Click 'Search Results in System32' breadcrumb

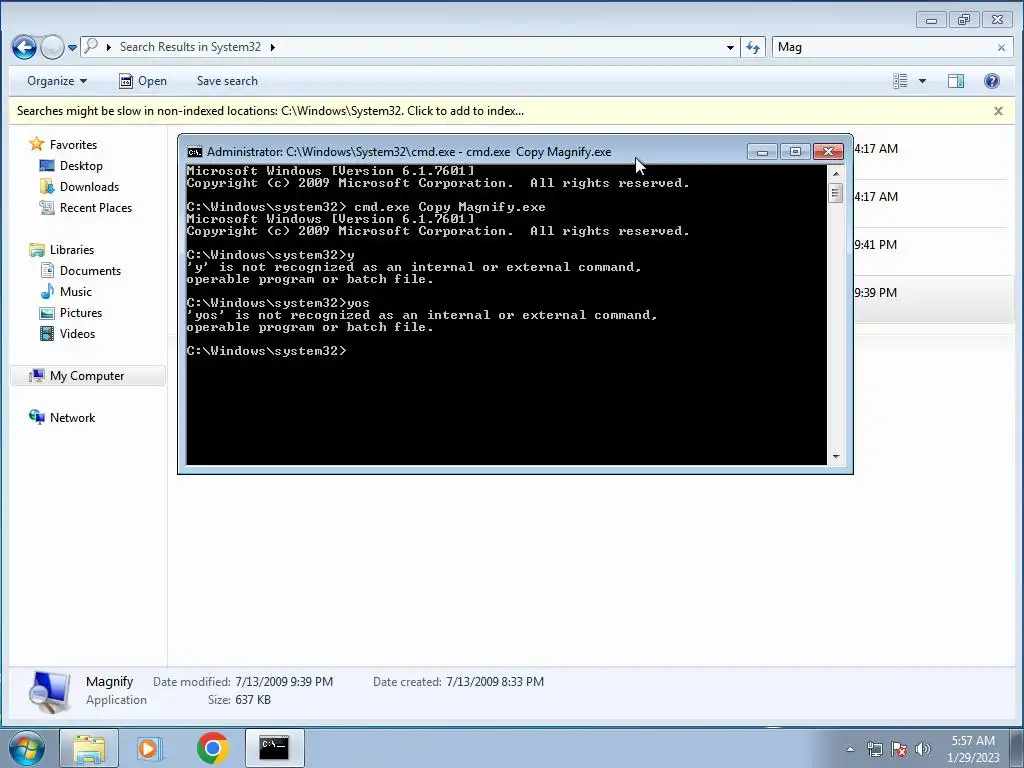point(190,47)
